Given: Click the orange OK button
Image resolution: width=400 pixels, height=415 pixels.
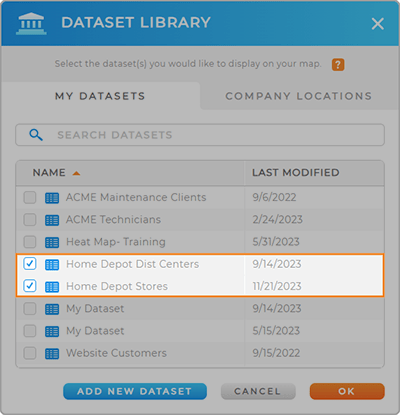Looking at the screenshot, I should [347, 391].
